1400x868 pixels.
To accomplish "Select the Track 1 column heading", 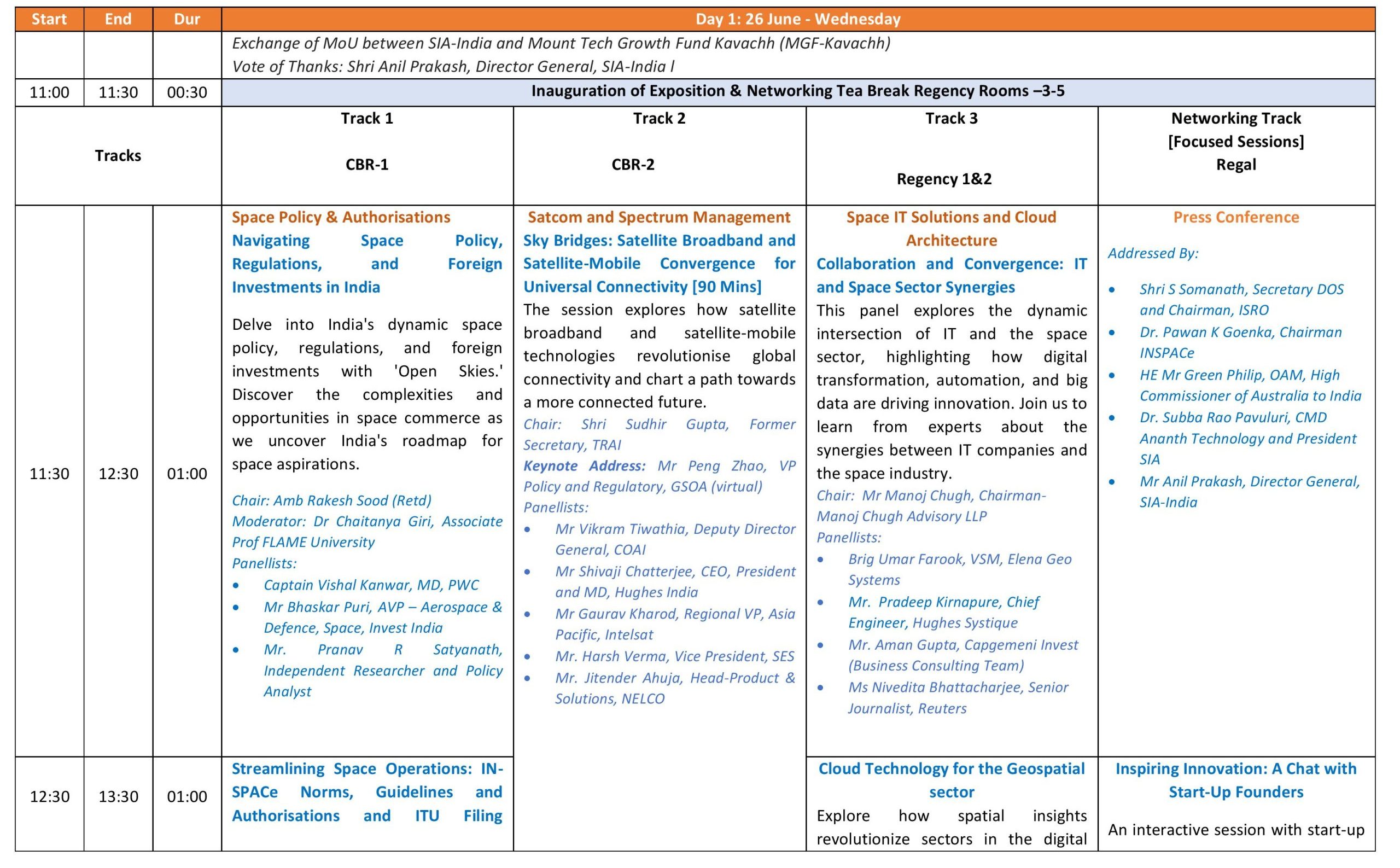I will pyautogui.click(x=367, y=118).
